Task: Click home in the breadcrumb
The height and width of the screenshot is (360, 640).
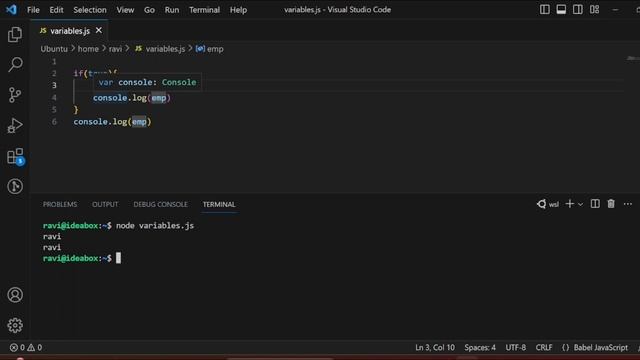Action: point(88,49)
